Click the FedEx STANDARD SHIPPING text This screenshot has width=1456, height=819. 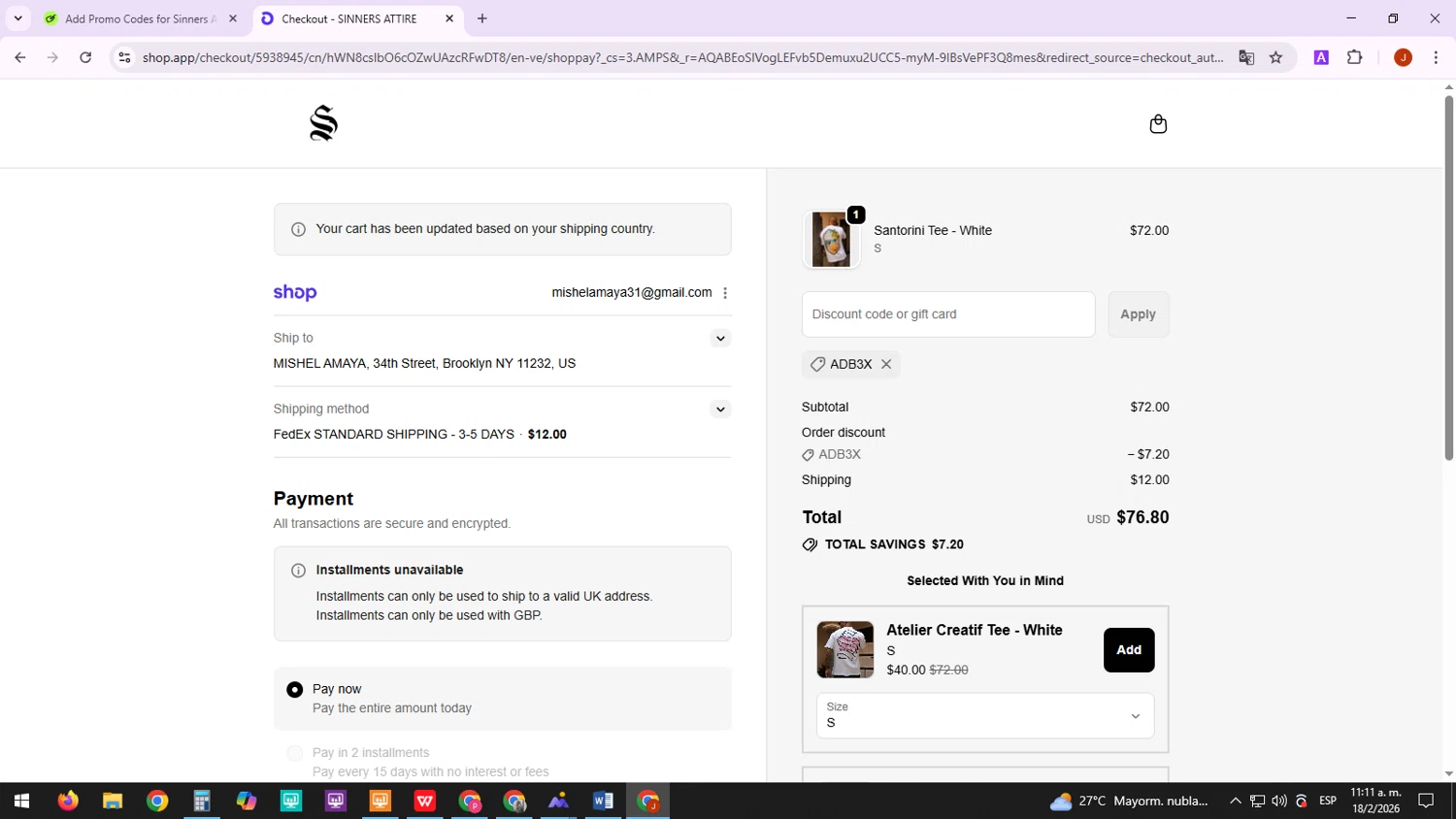[394, 434]
